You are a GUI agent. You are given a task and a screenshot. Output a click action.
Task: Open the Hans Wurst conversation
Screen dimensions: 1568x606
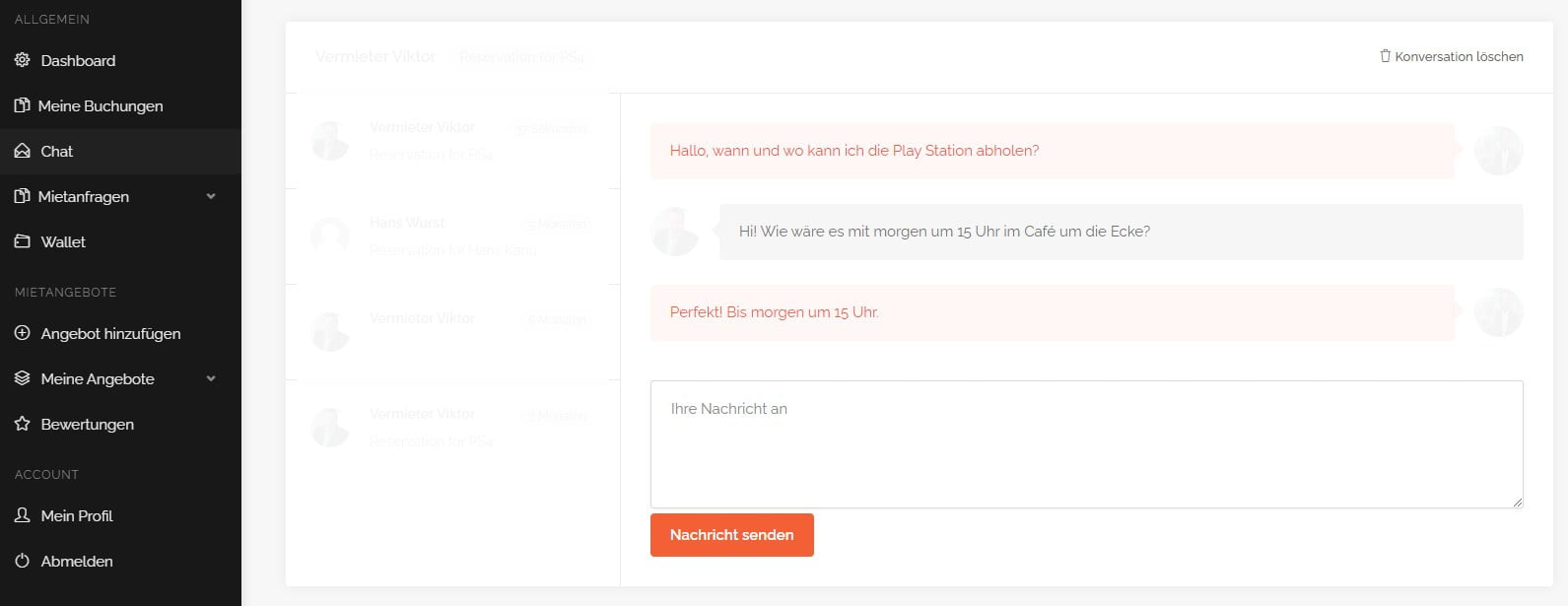[x=452, y=236]
